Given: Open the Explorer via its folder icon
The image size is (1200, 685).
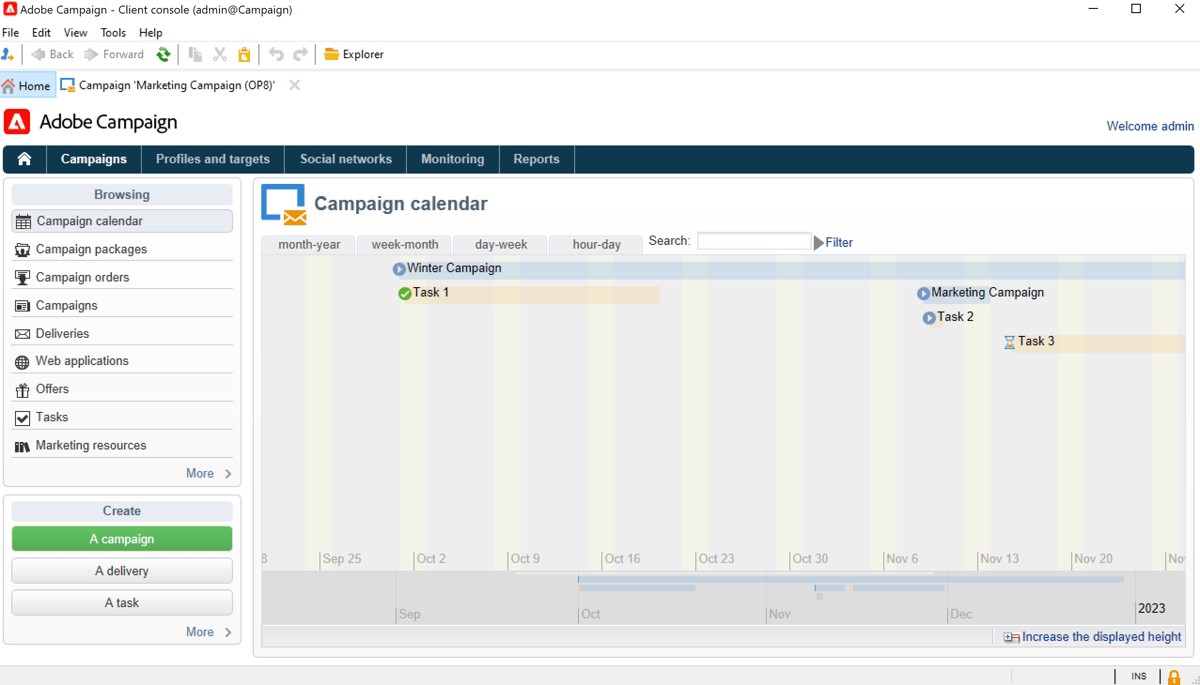Looking at the screenshot, I should [x=330, y=54].
